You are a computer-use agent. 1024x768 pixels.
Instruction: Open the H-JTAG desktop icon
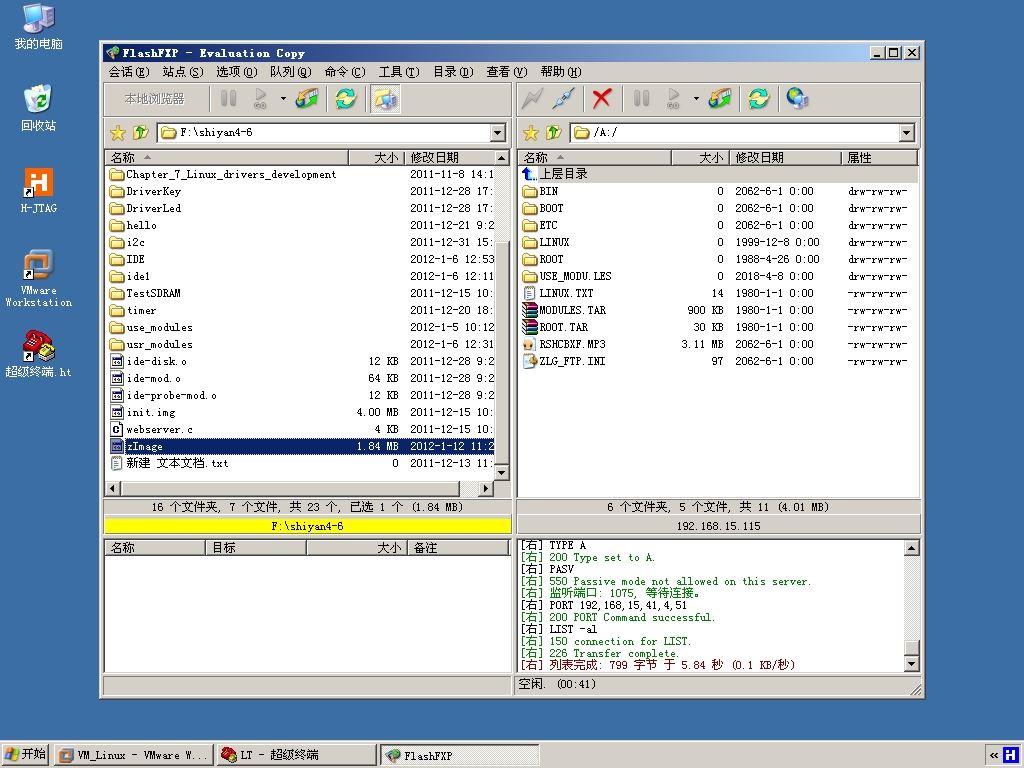(39, 190)
